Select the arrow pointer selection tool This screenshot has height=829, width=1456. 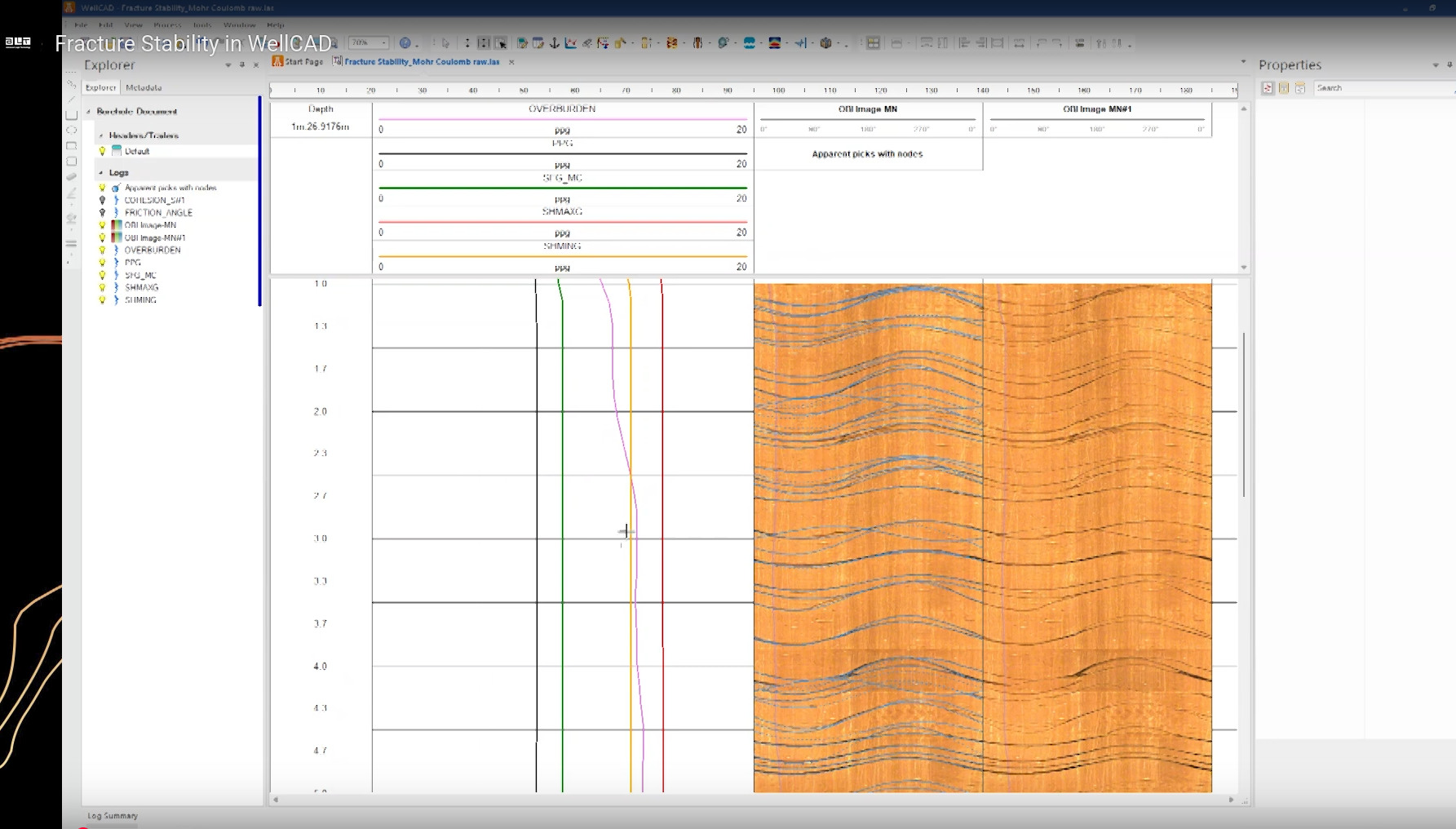445,43
